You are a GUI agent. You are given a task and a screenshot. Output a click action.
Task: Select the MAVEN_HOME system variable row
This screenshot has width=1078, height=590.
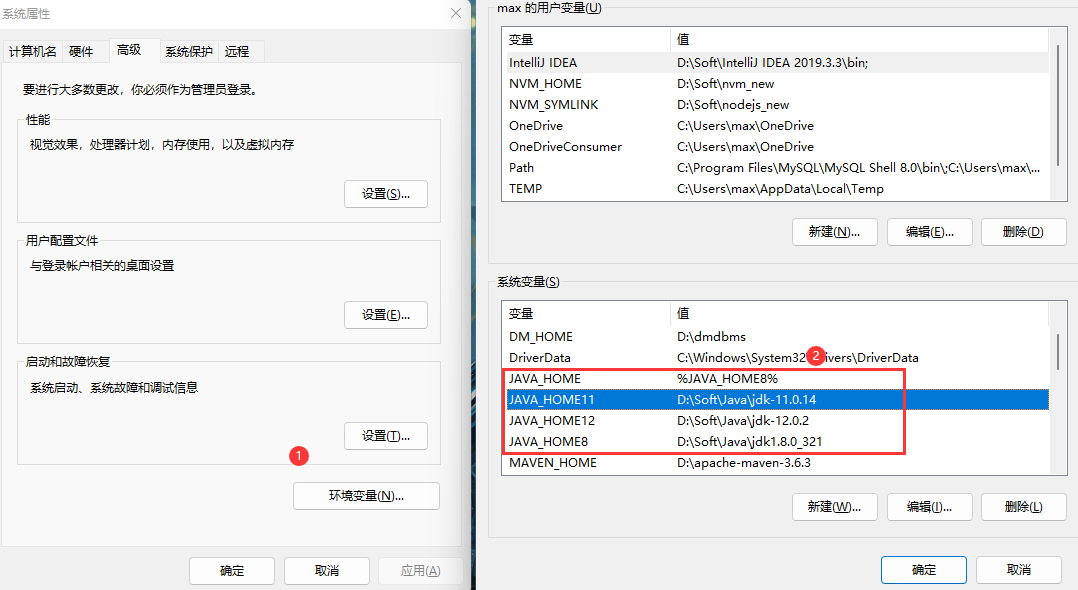(776, 463)
